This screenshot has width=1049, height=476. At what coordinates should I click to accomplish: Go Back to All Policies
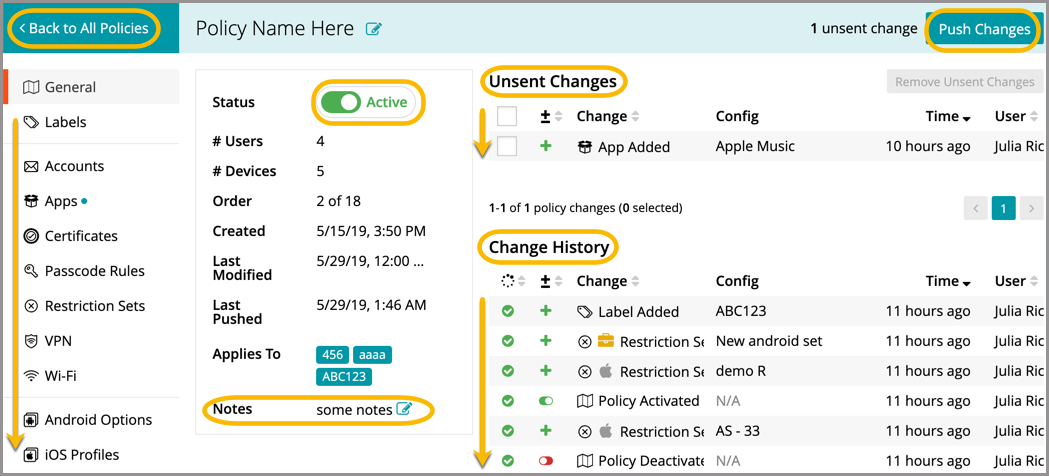[x=84, y=28]
